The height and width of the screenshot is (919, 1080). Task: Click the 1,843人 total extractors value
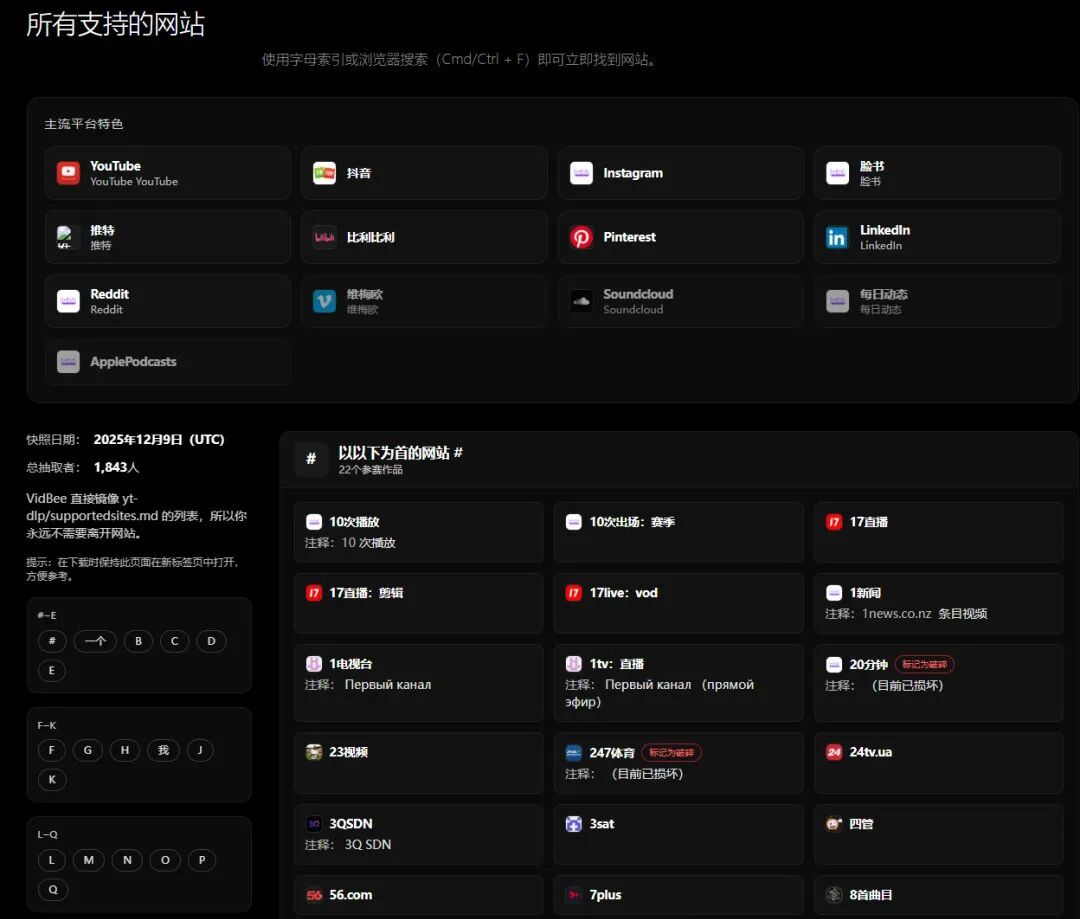[x=116, y=467]
